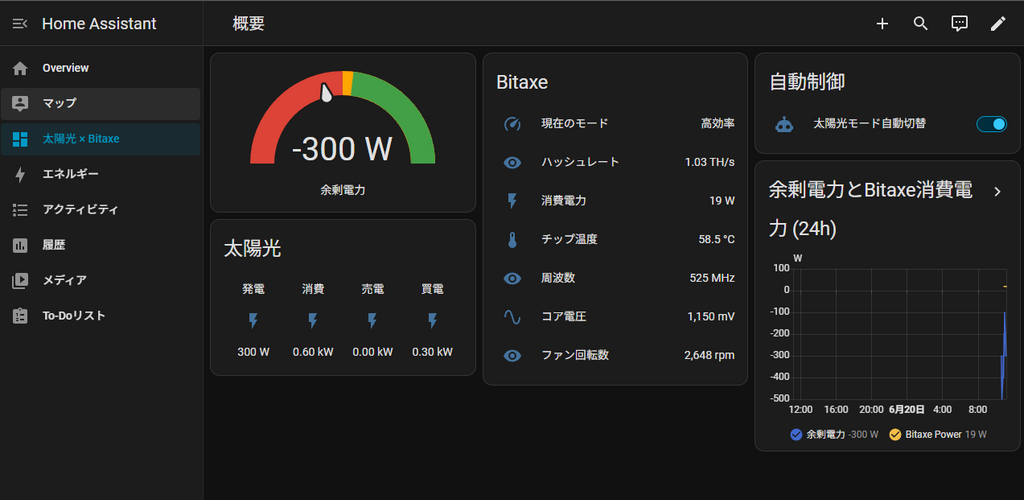Click the 2,648 rpm fan speed value
1024x500 pixels.
pyautogui.click(x=709, y=355)
